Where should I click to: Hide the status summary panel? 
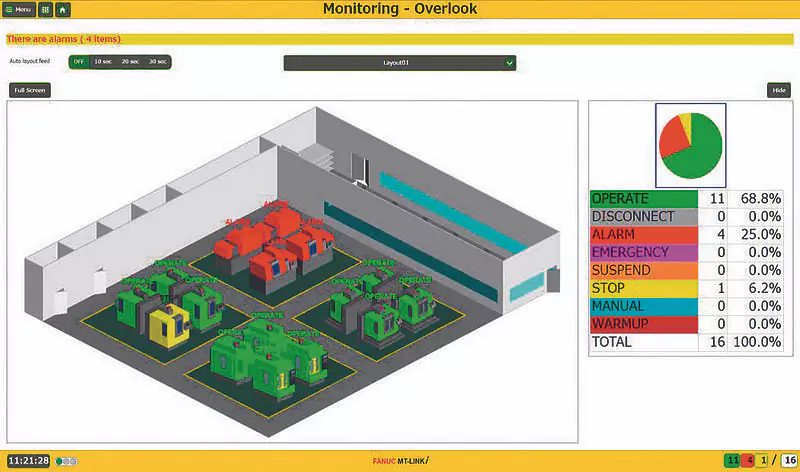point(778,90)
